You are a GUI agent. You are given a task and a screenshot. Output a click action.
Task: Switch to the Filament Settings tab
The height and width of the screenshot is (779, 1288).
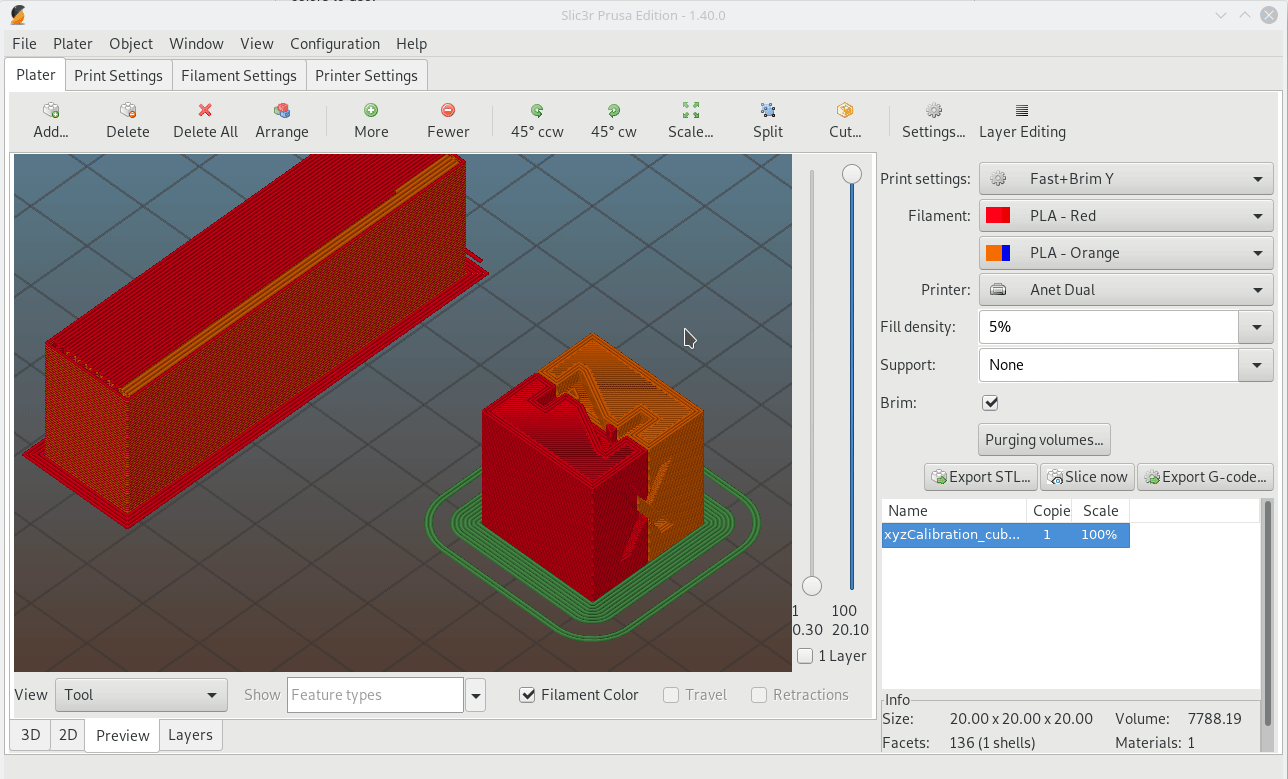click(239, 74)
